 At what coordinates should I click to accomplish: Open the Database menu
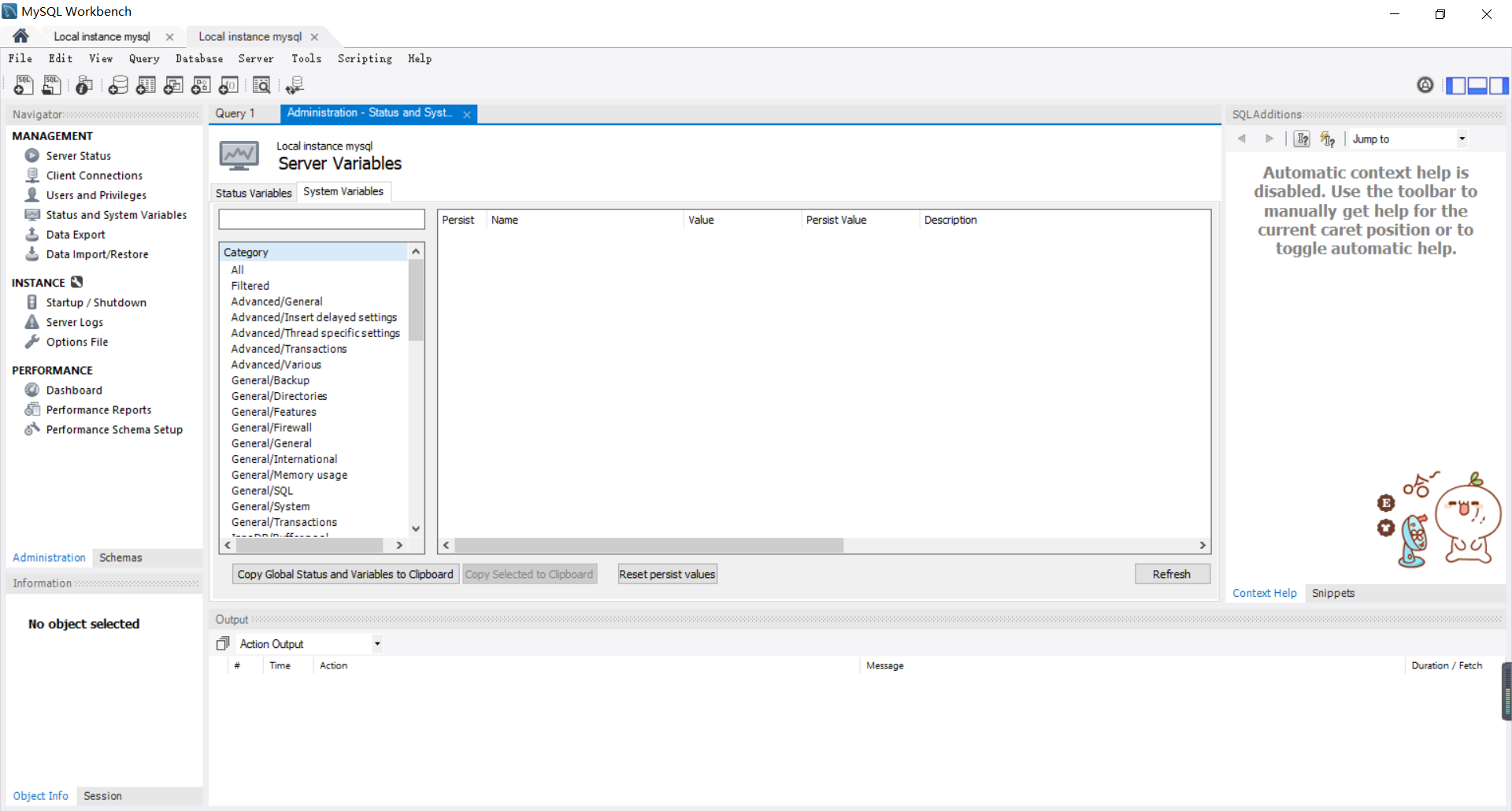pos(199,58)
